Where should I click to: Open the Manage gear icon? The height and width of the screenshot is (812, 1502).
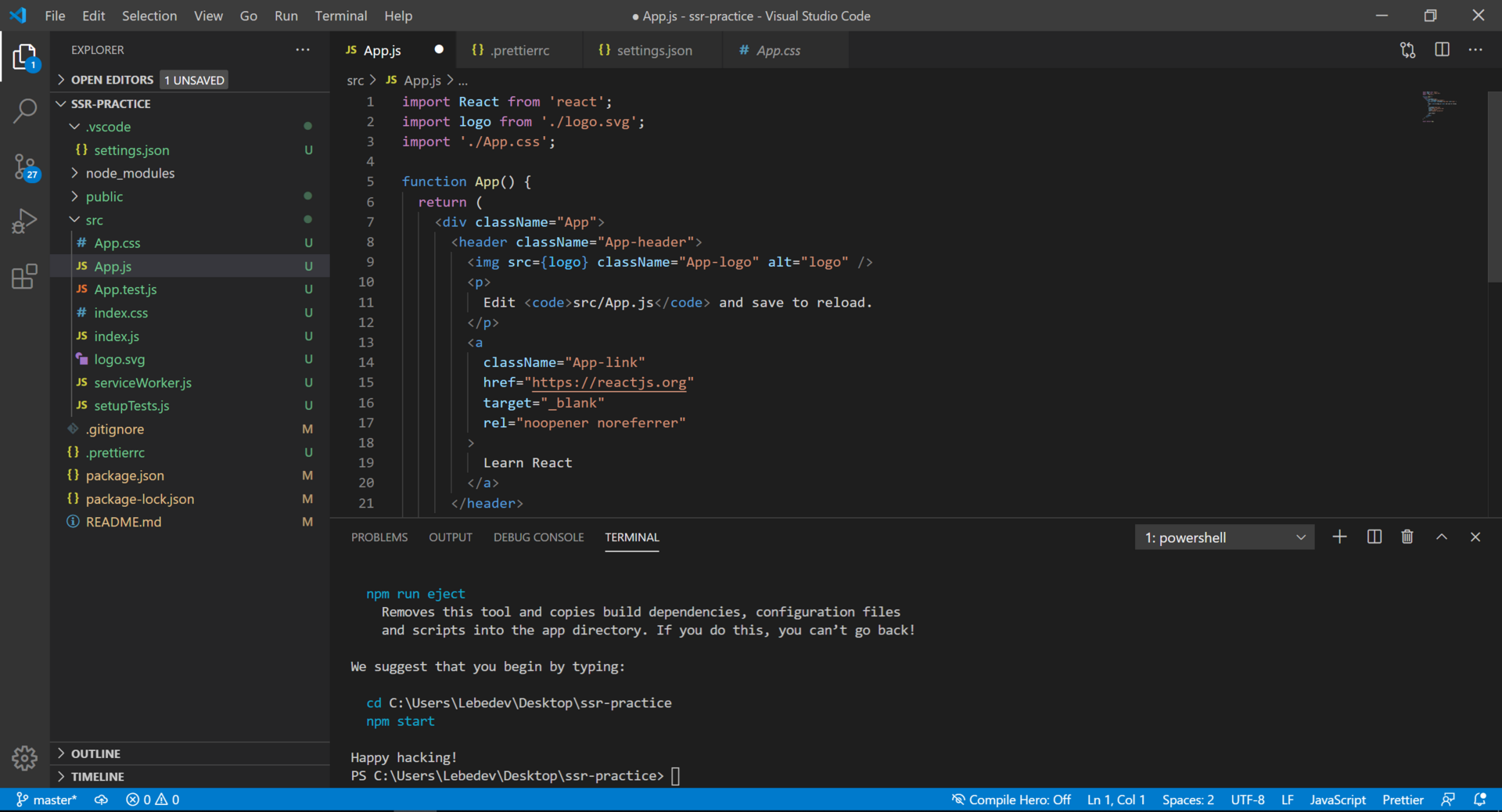pyautogui.click(x=25, y=757)
